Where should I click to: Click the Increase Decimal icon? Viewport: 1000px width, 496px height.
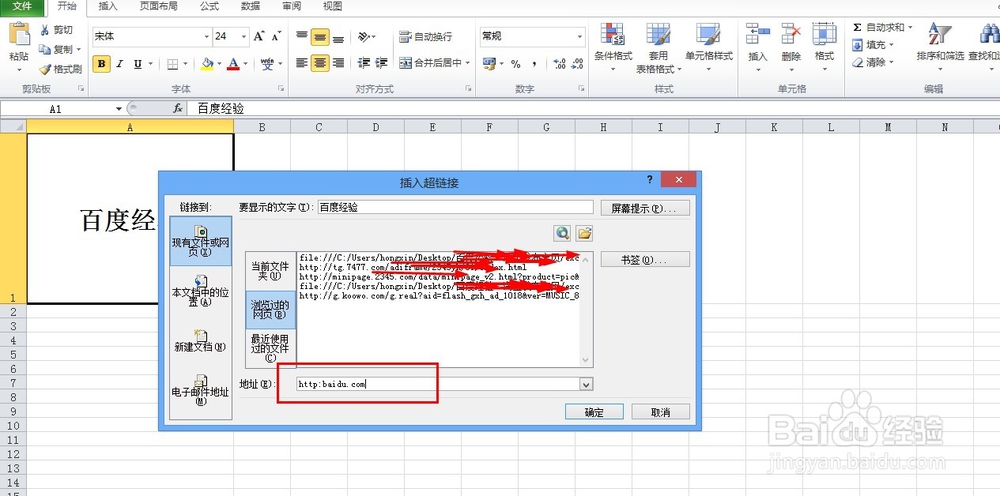coord(559,64)
